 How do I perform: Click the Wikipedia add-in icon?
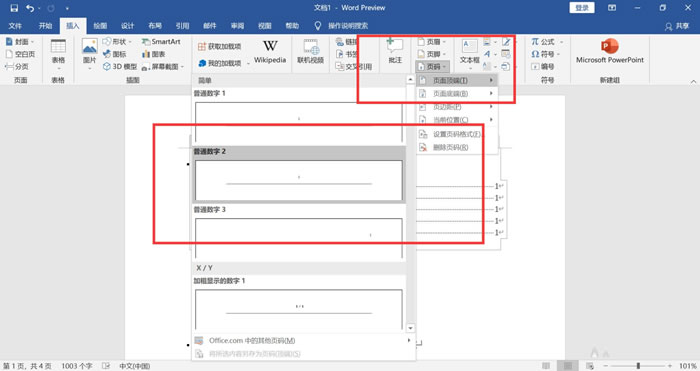[x=270, y=46]
